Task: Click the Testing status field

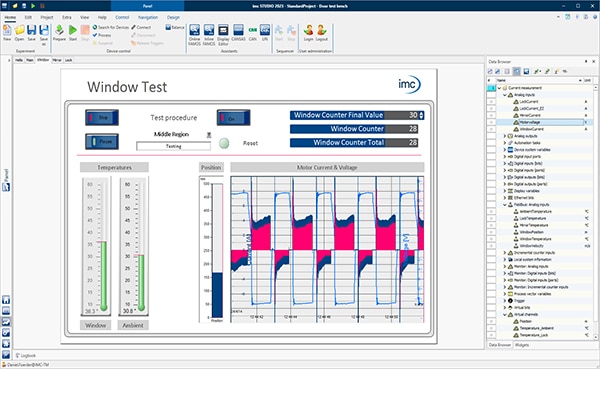Action: point(173,146)
